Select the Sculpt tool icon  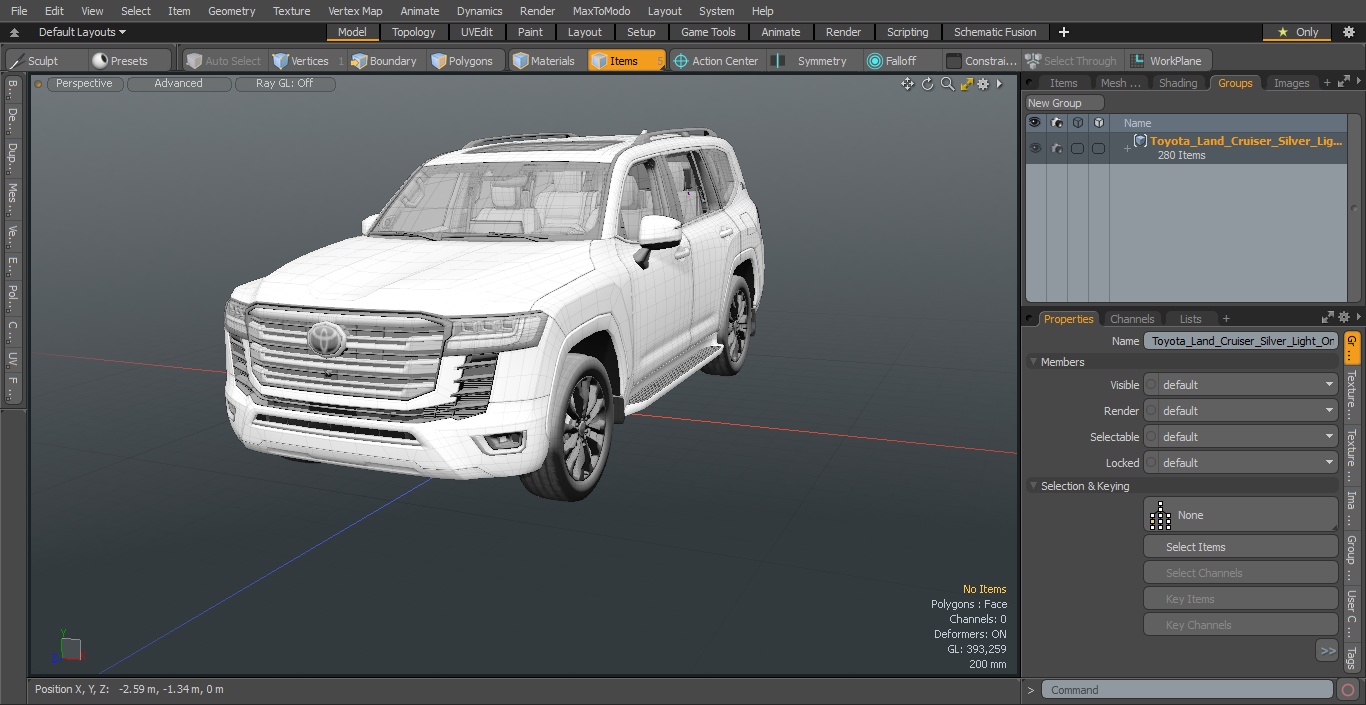(x=16, y=61)
